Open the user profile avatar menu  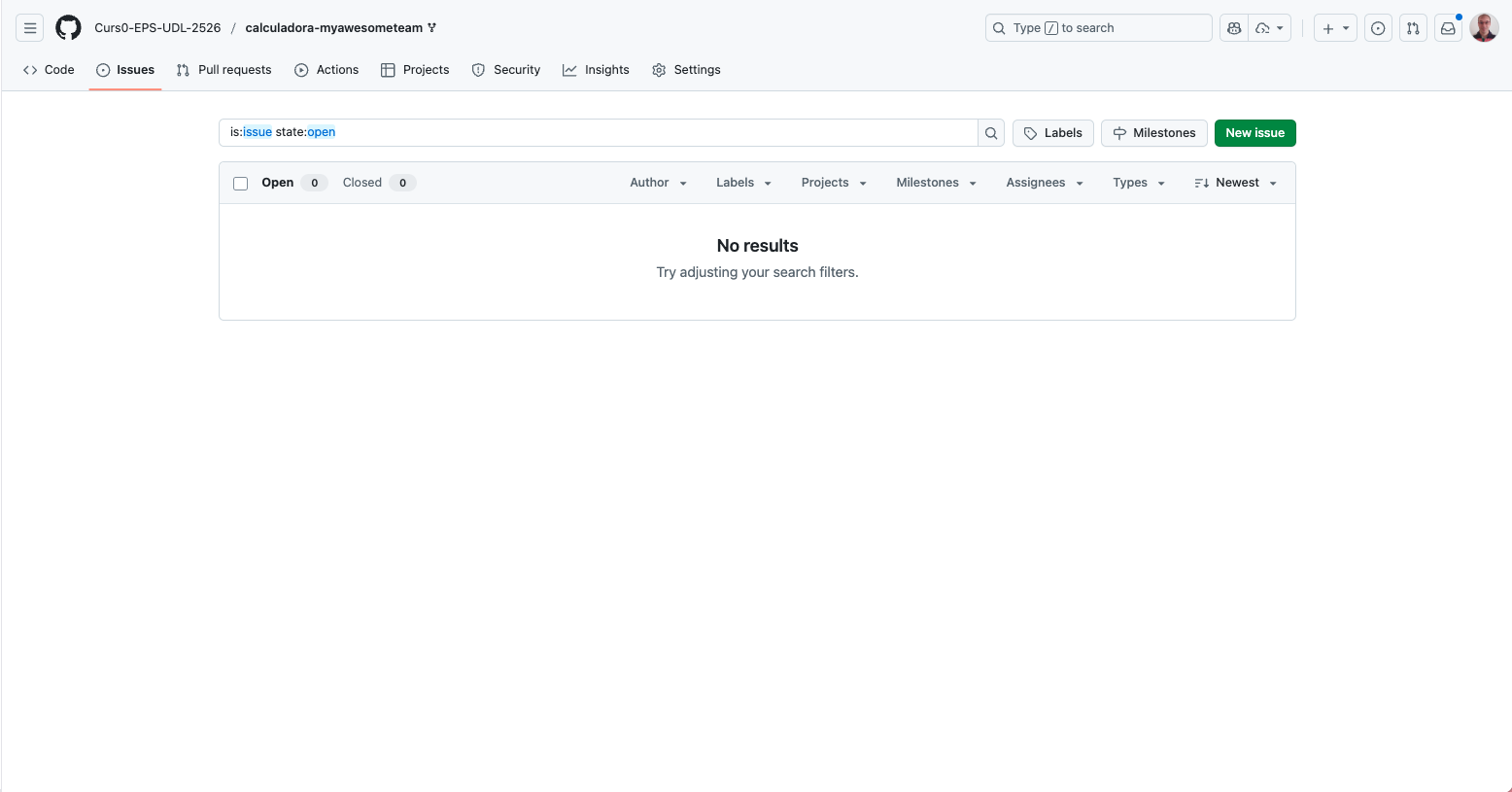click(x=1484, y=28)
